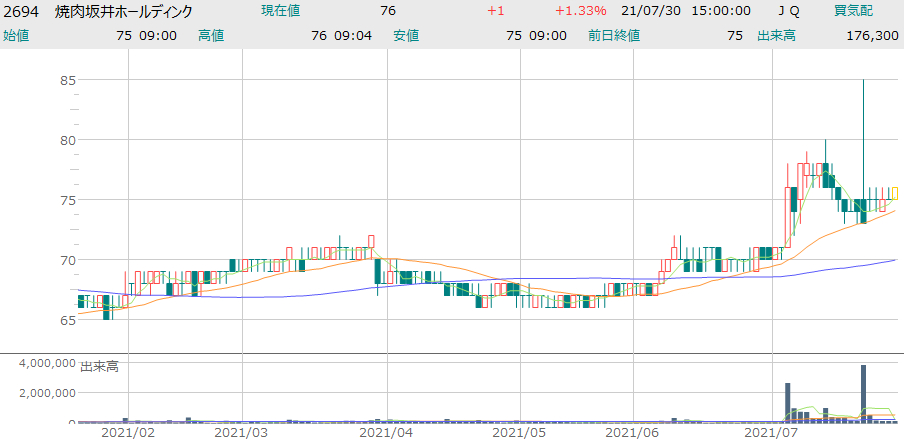Click the 安値 label
Viewport: 904px width, 446px height.
pyautogui.click(x=406, y=35)
